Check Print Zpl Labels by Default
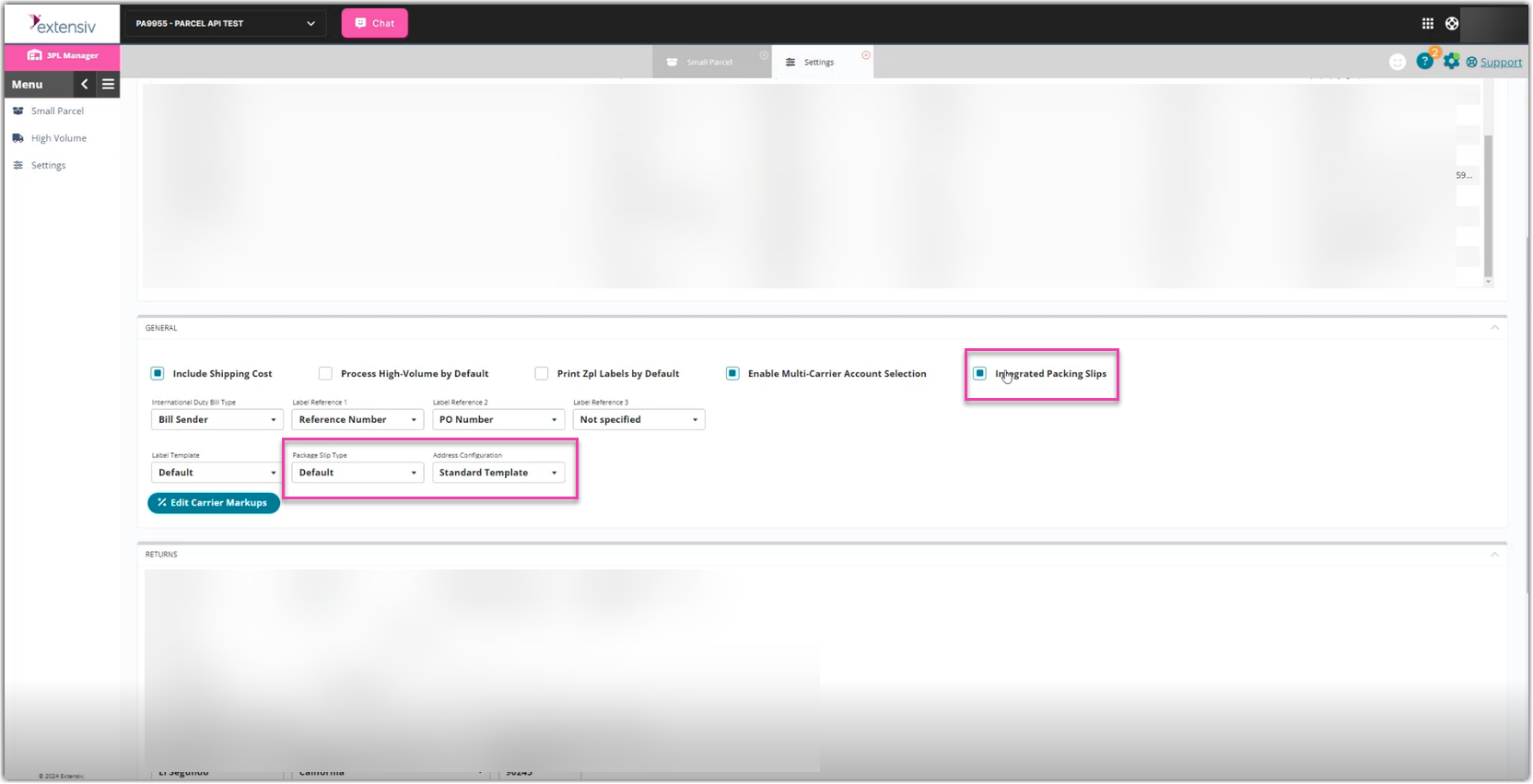This screenshot has width=1533, height=784. [x=542, y=373]
